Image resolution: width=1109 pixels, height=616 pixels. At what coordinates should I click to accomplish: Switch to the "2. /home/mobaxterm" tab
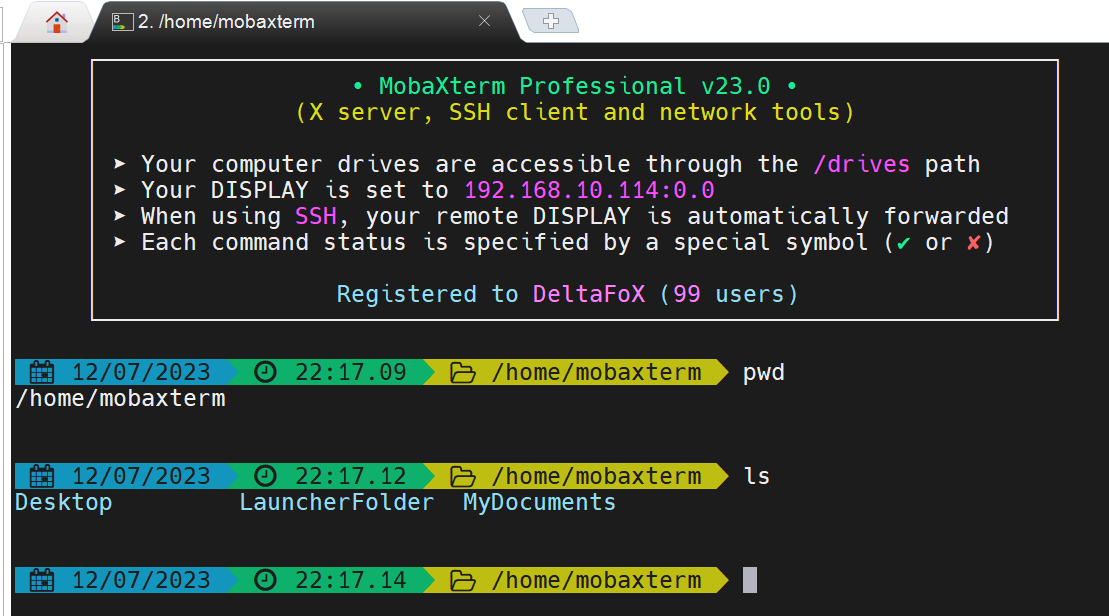pyautogui.click(x=225, y=21)
